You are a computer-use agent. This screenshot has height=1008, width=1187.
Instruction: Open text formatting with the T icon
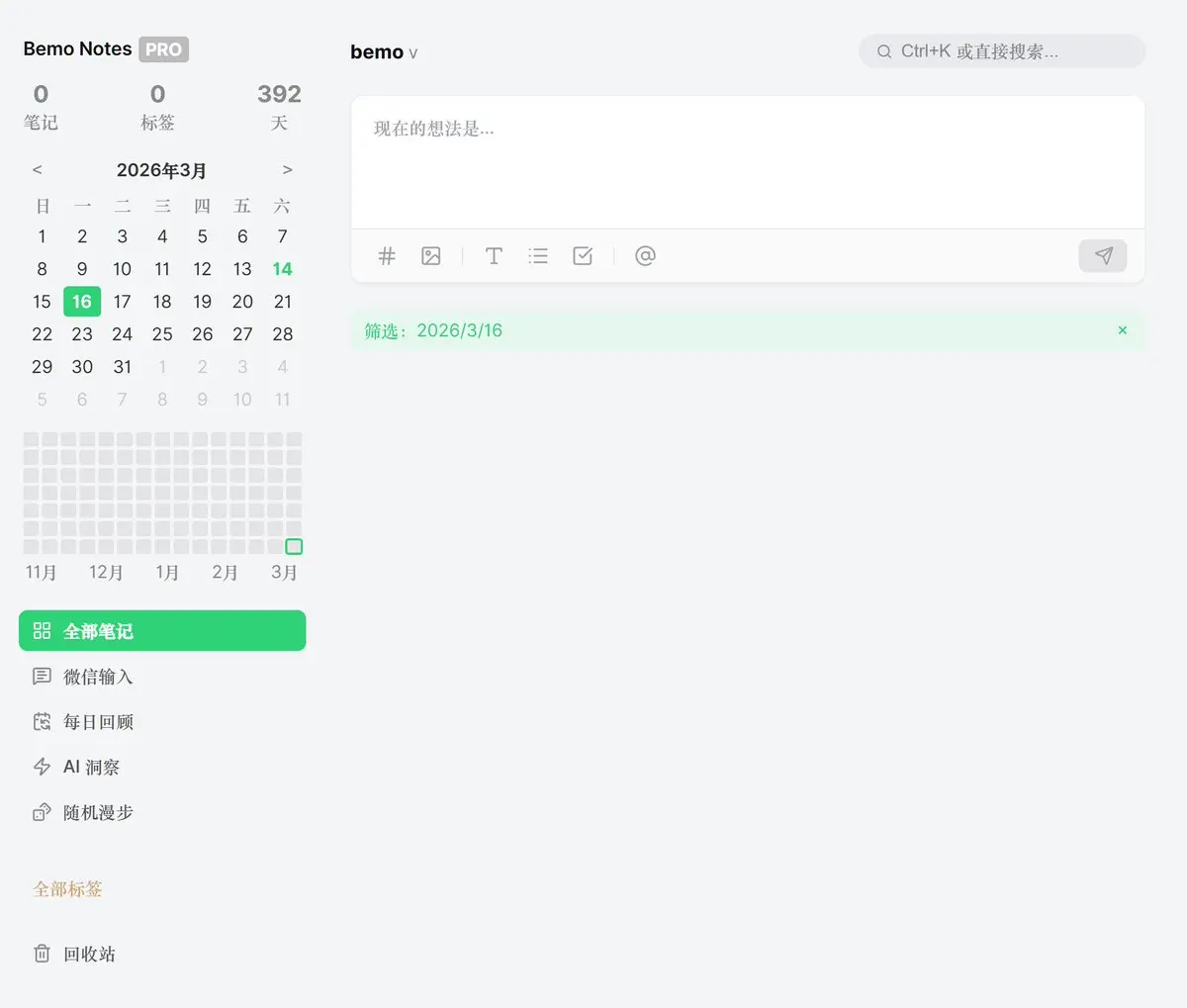point(494,256)
